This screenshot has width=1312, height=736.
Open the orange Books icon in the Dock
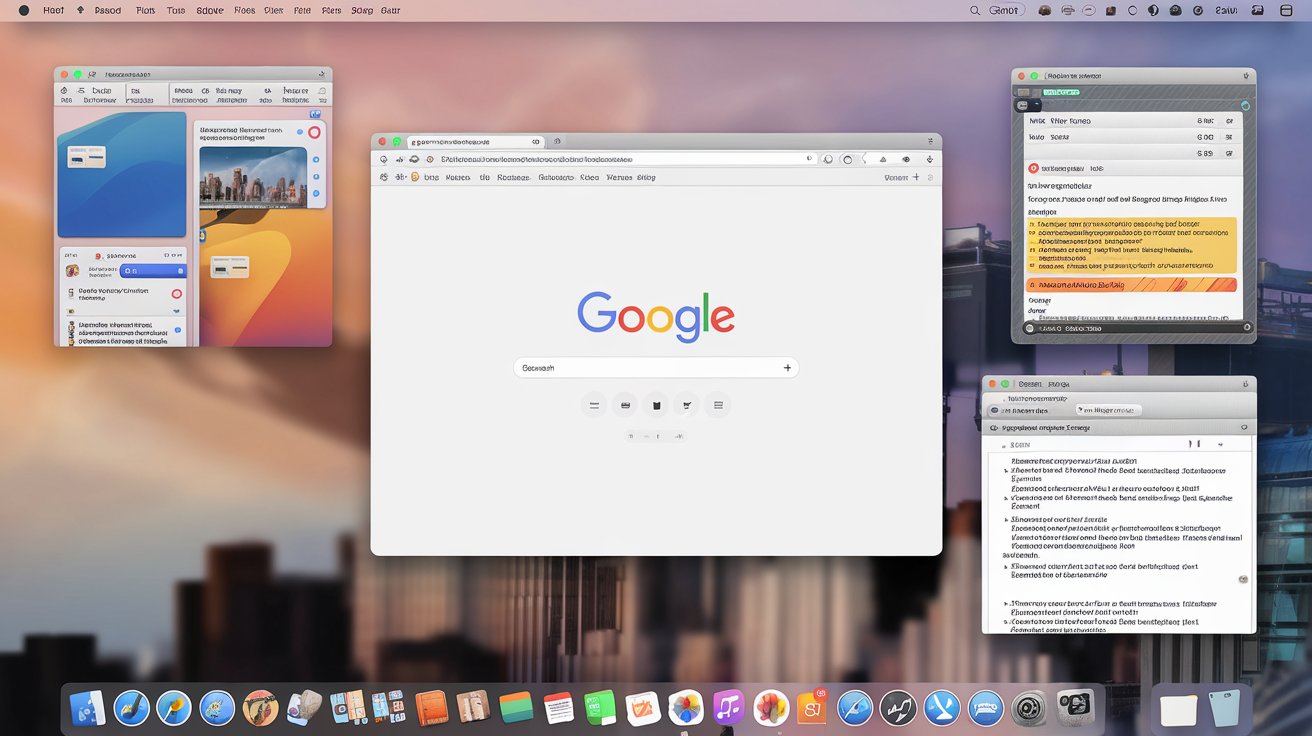[431, 708]
